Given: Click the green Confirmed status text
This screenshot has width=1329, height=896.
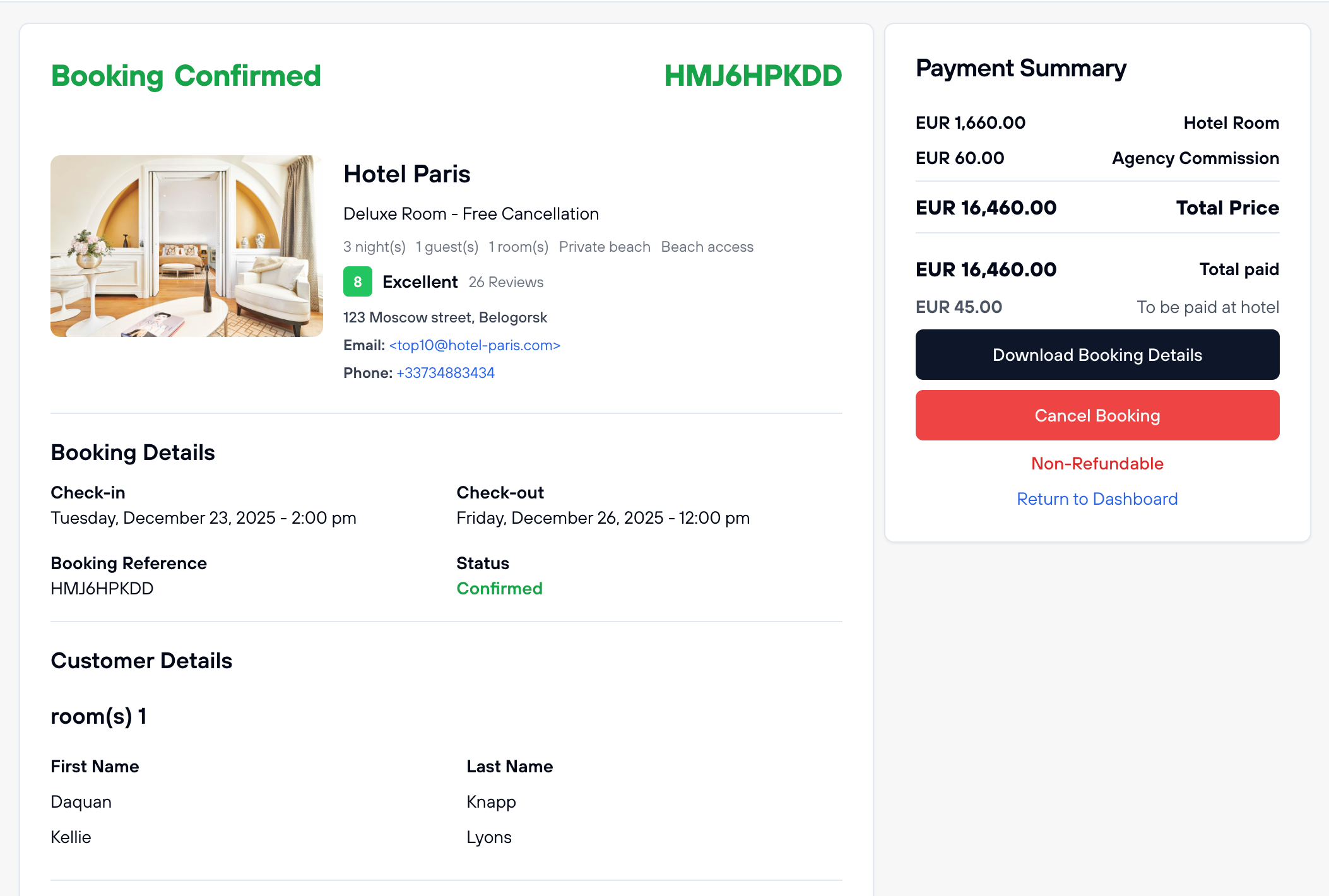Looking at the screenshot, I should [x=499, y=589].
